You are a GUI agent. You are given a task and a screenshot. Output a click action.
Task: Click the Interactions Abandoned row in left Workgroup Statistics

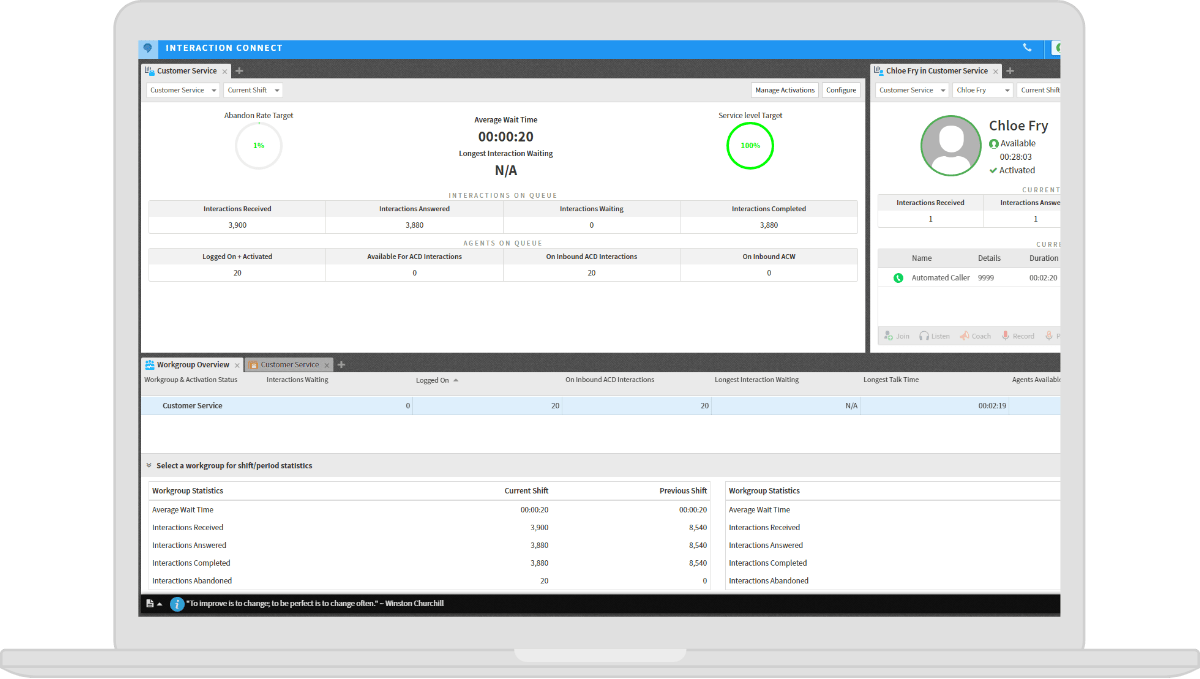pyautogui.click(x=430, y=581)
